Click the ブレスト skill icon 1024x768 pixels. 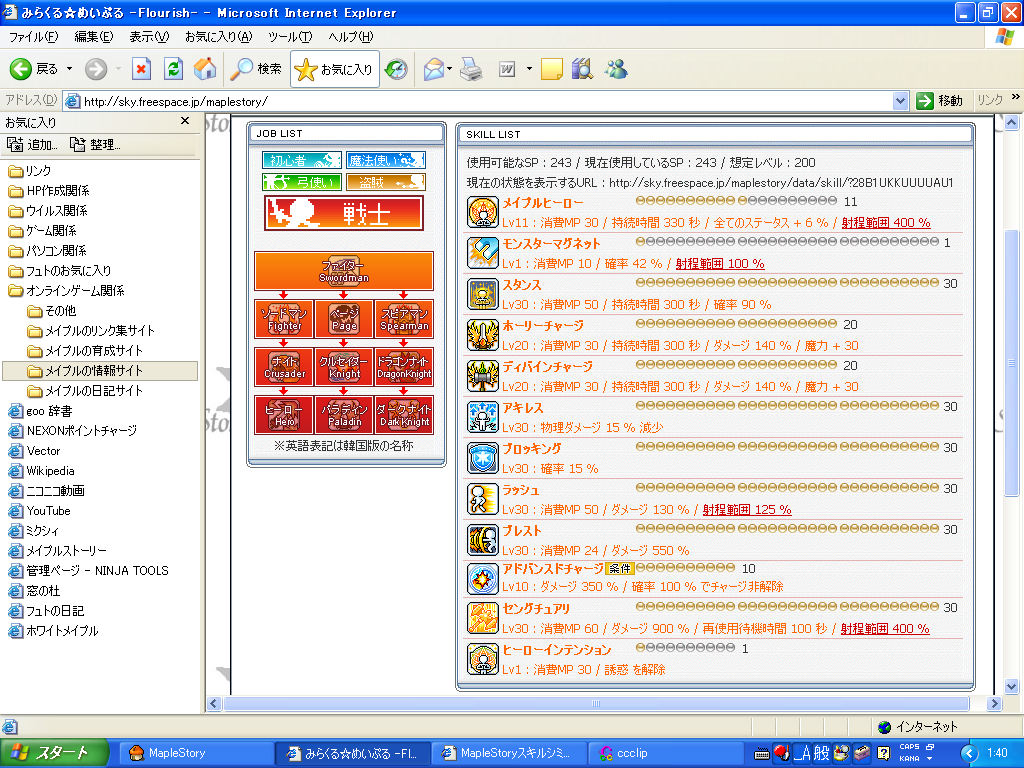point(483,539)
